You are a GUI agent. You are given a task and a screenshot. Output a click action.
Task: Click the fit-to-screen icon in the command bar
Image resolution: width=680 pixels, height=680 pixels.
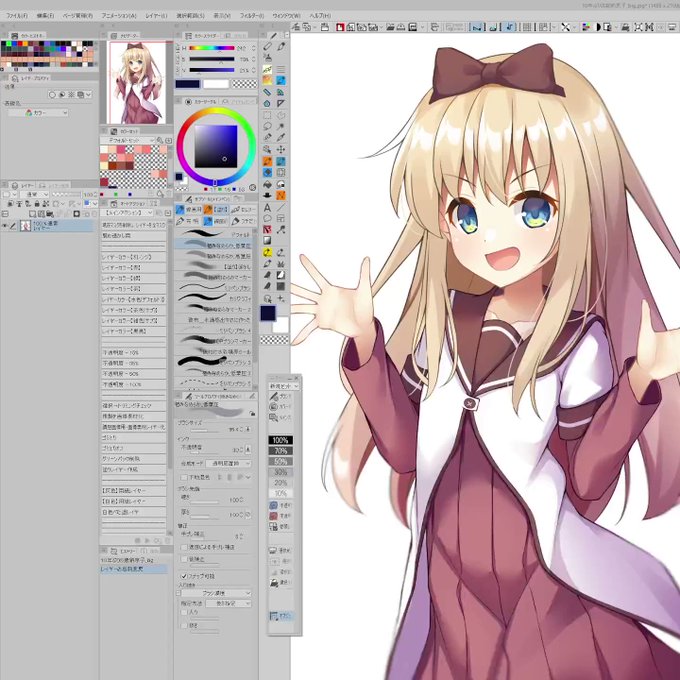click(x=638, y=27)
